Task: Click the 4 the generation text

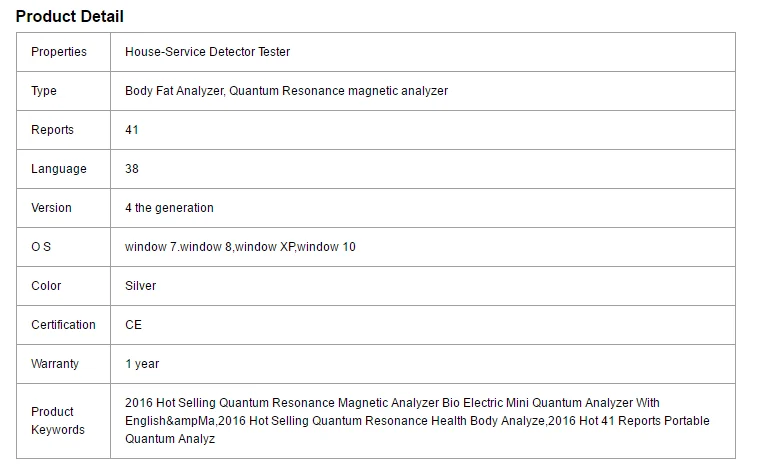Action: (169, 208)
